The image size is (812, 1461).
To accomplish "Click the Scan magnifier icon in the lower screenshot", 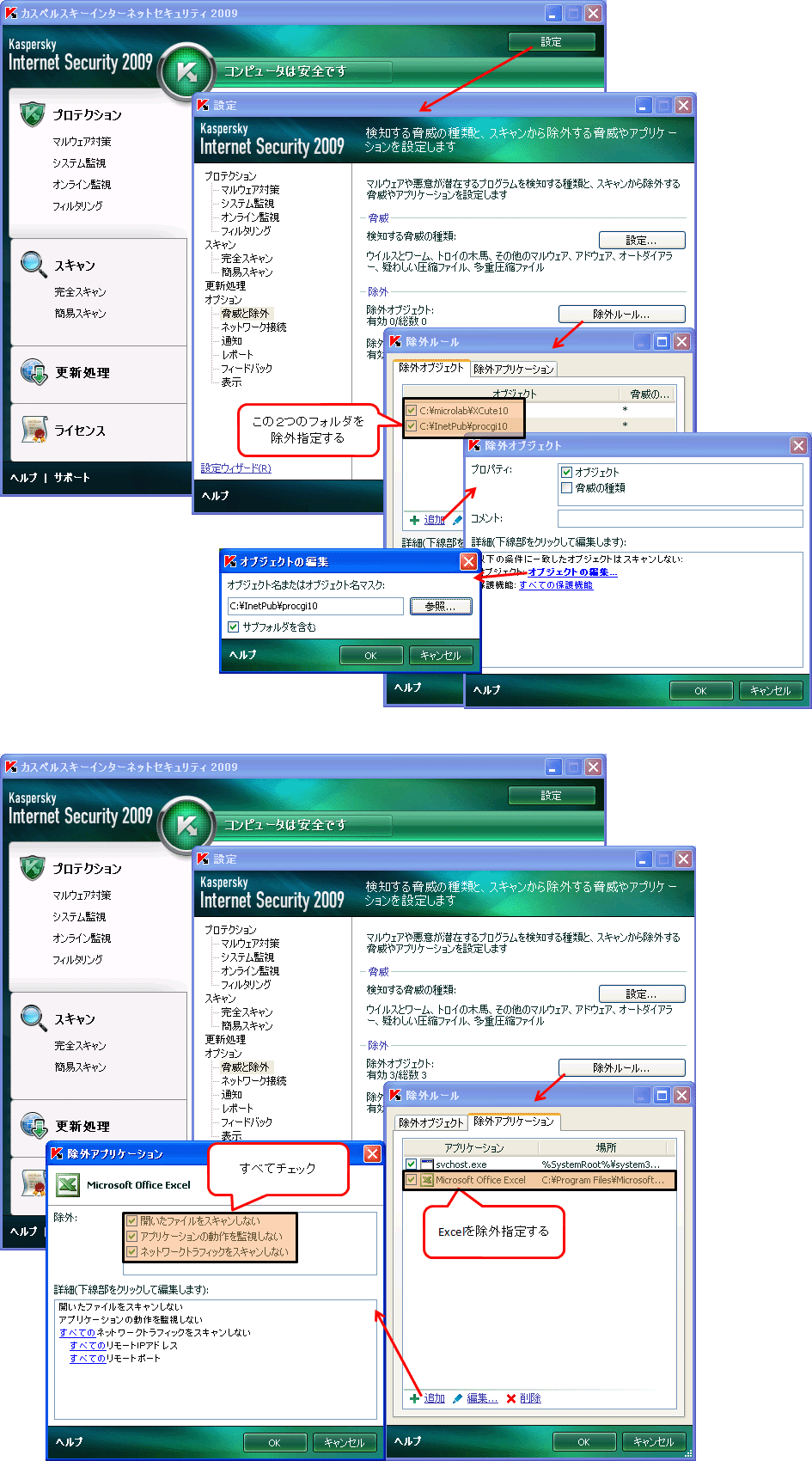I will (x=34, y=1018).
